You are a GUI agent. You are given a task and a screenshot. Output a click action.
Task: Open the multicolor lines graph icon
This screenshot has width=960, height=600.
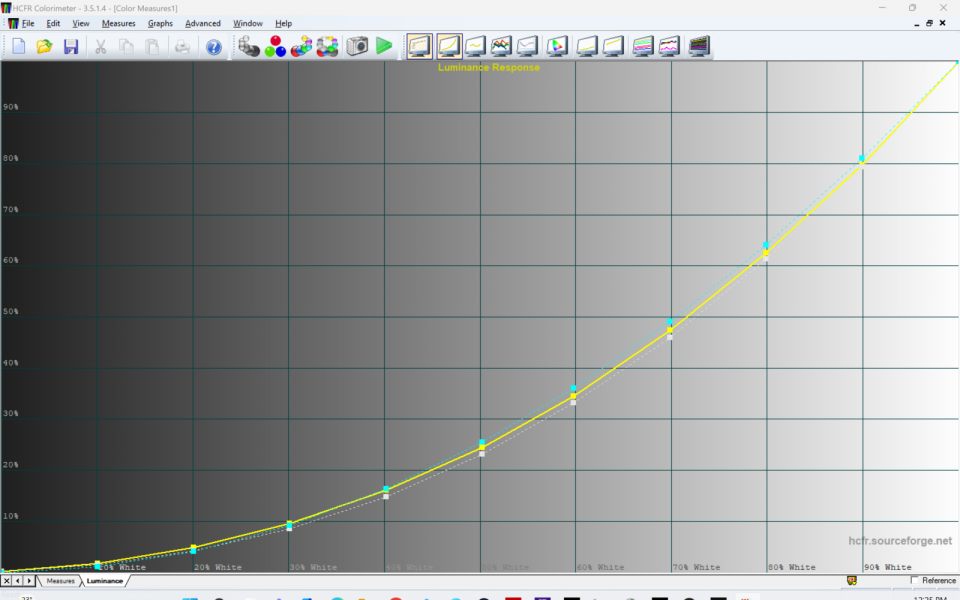coord(643,47)
